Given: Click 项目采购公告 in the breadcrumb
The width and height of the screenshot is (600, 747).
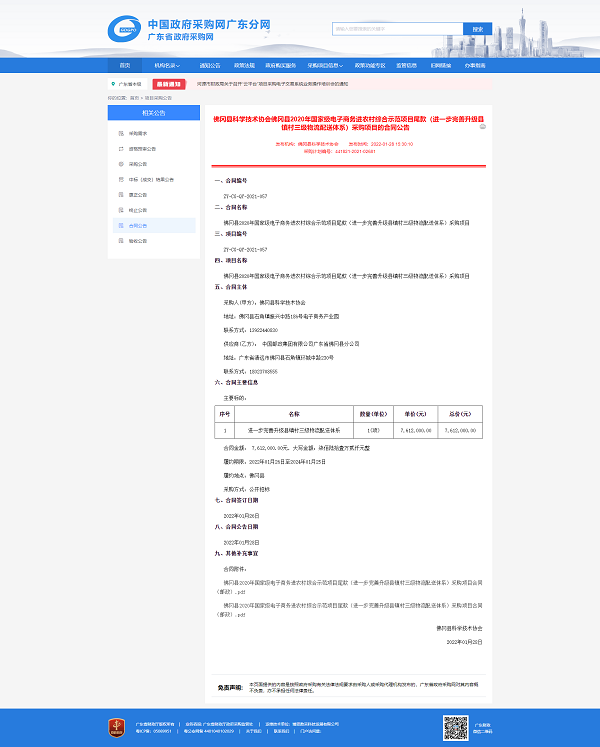Looking at the screenshot, I should 158,98.
